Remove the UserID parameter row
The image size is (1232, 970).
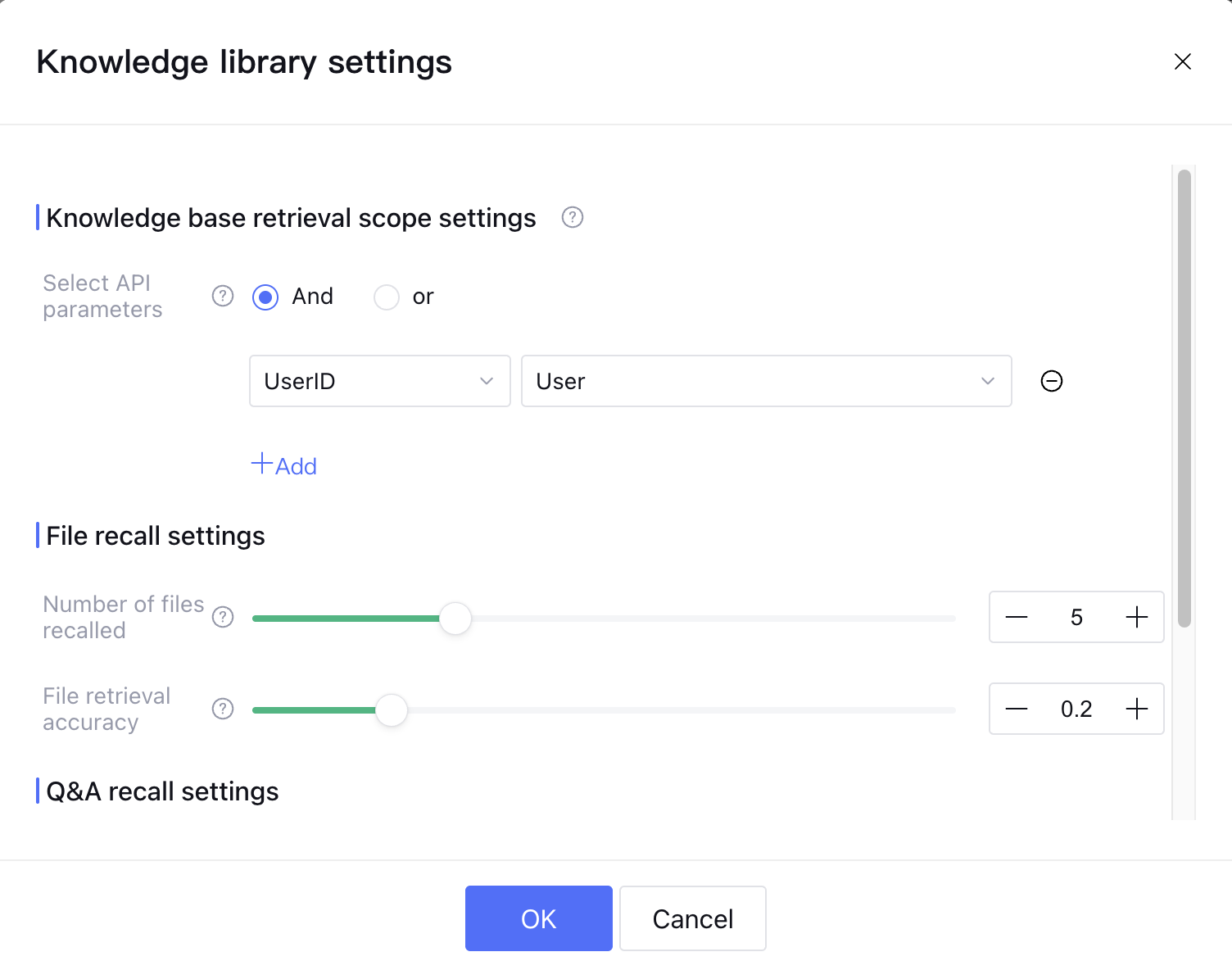(x=1051, y=381)
